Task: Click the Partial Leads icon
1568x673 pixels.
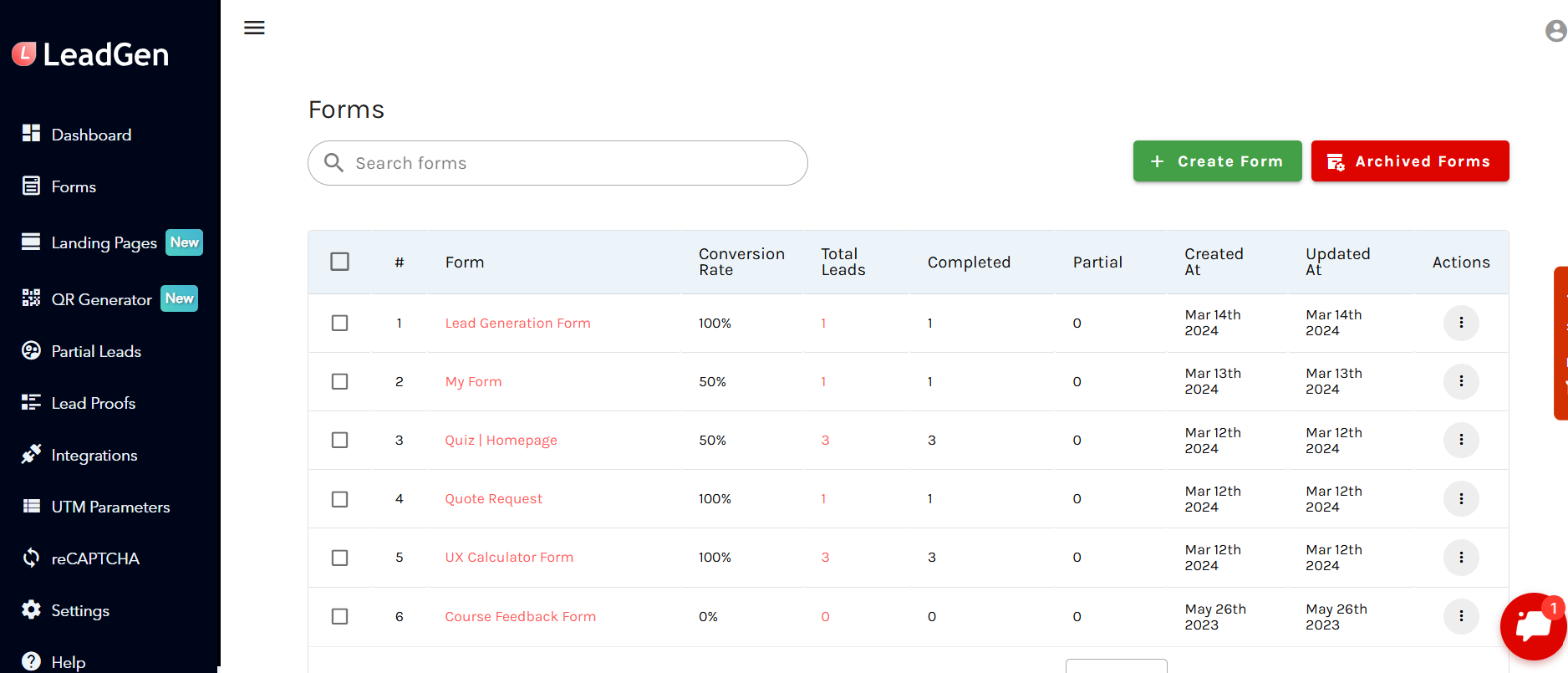Action: click(31, 350)
